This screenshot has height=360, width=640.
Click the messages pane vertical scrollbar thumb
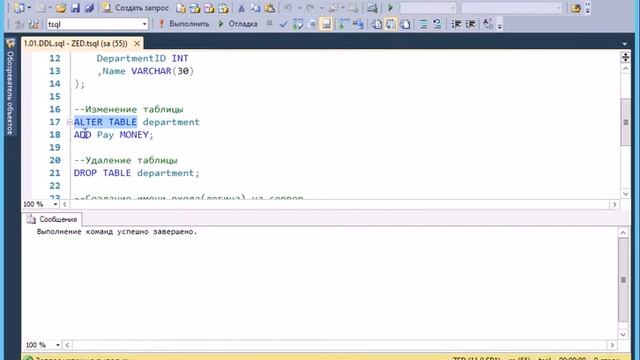pyautogui.click(x=623, y=280)
